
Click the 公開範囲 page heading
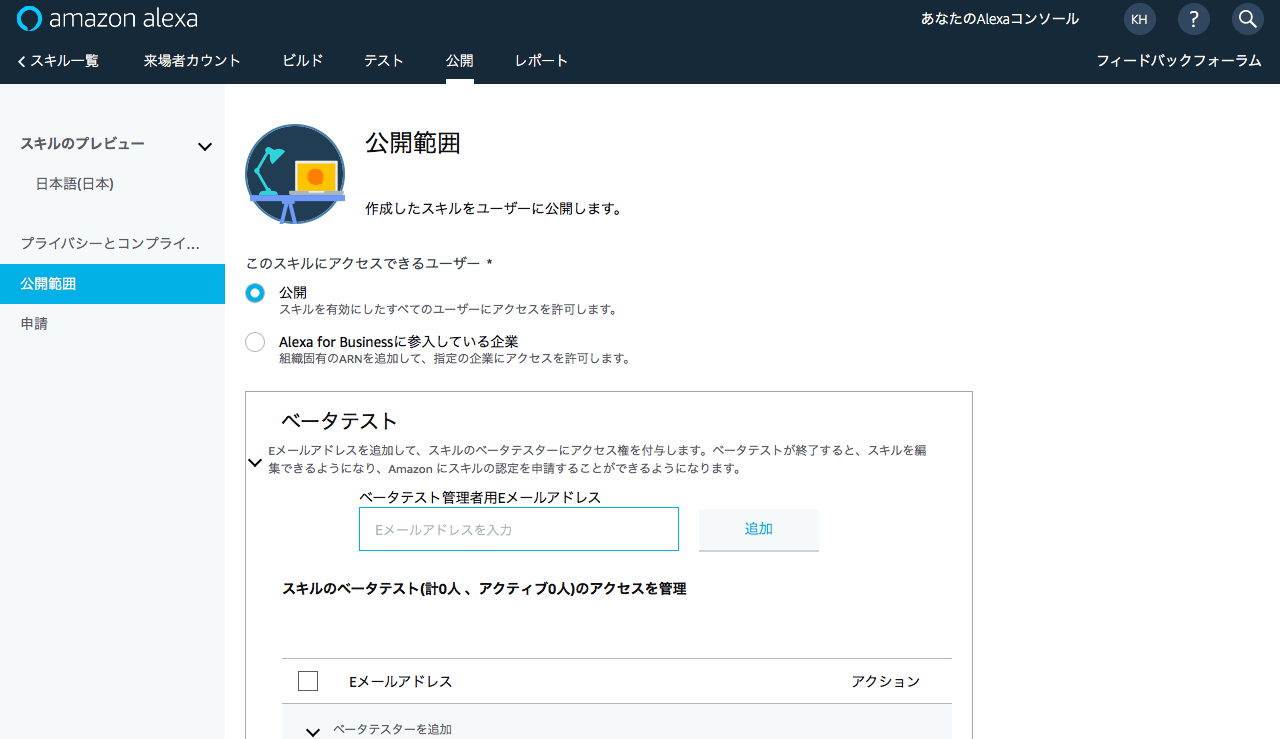[x=413, y=143]
